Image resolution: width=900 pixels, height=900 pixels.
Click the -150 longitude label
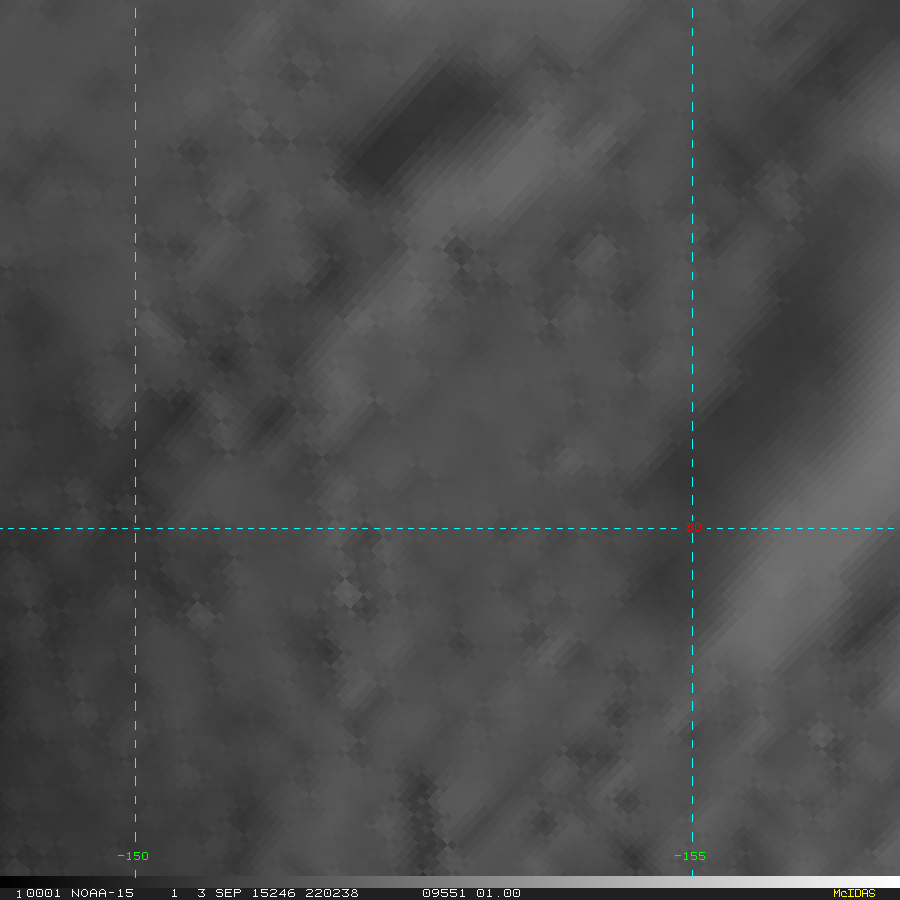point(133,856)
